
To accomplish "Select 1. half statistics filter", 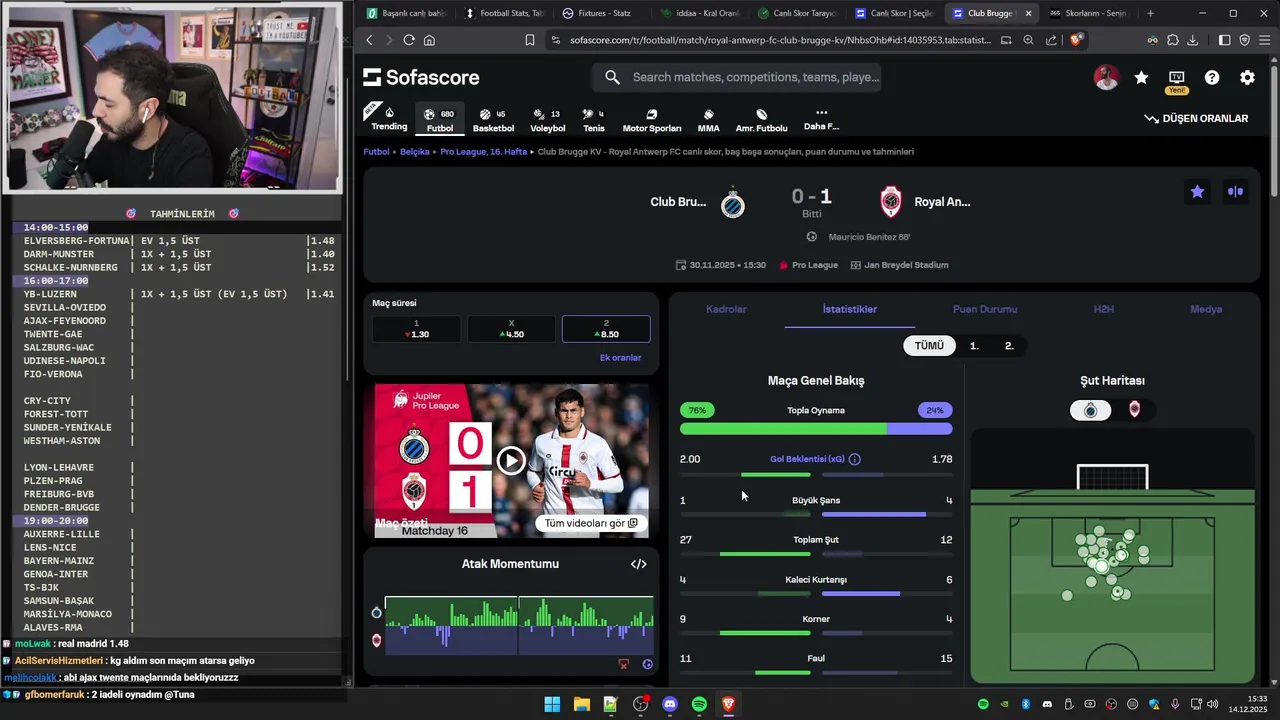I will pyautogui.click(x=974, y=346).
